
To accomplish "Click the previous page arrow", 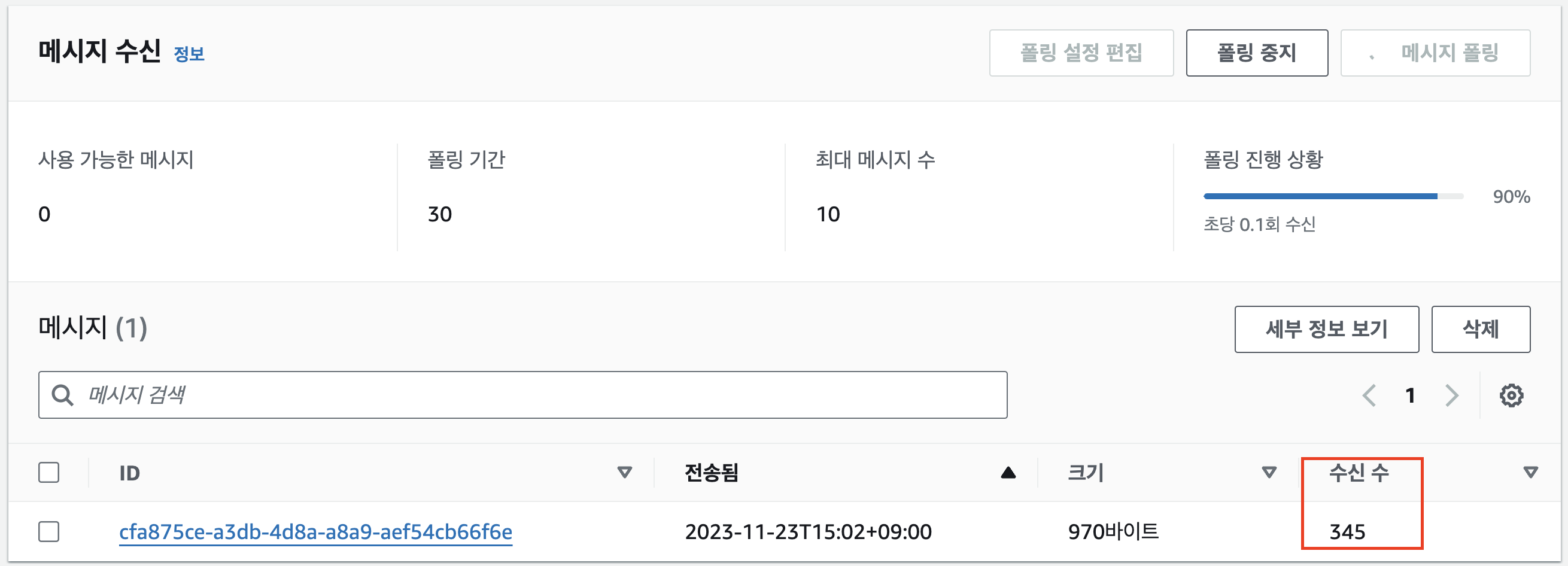I will [x=1369, y=395].
